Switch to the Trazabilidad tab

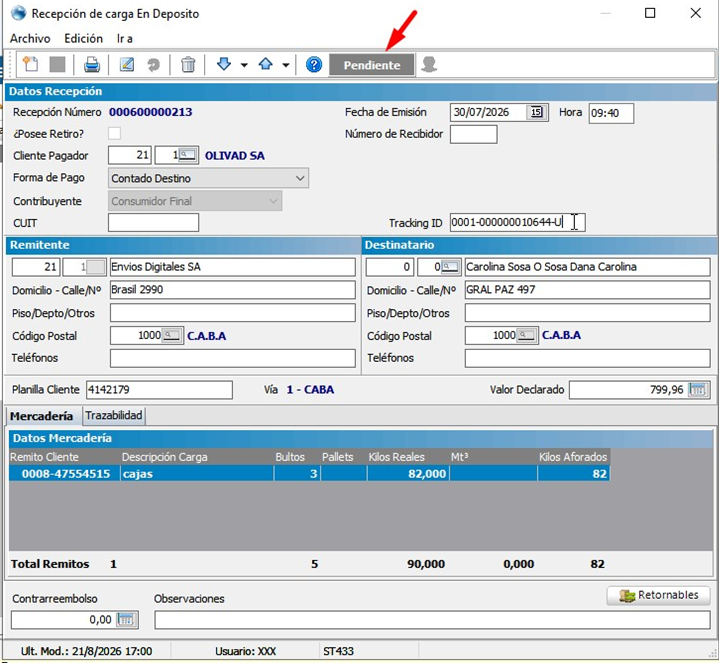coord(114,415)
